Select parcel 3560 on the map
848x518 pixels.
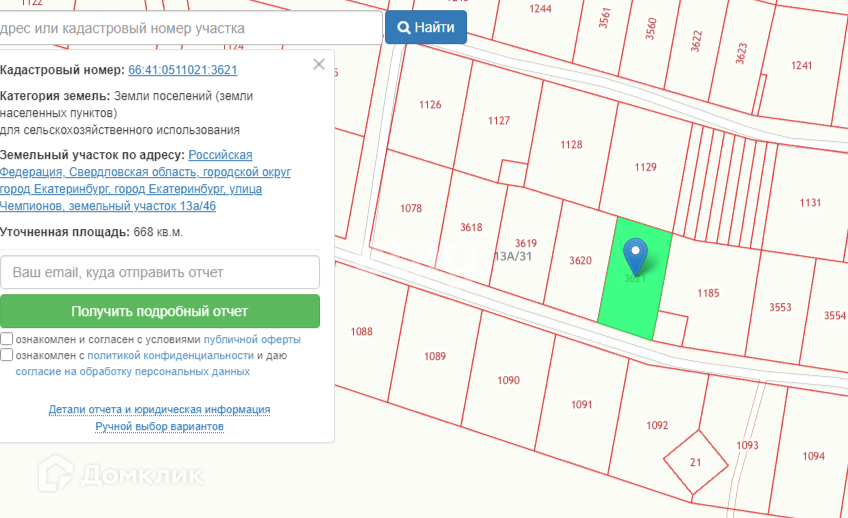[x=651, y=28]
